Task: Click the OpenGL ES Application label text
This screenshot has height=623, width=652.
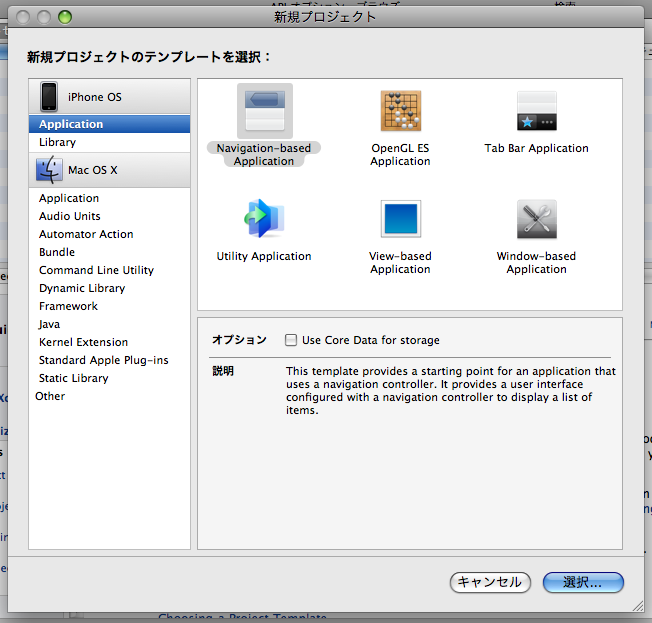Action: pyautogui.click(x=400, y=155)
